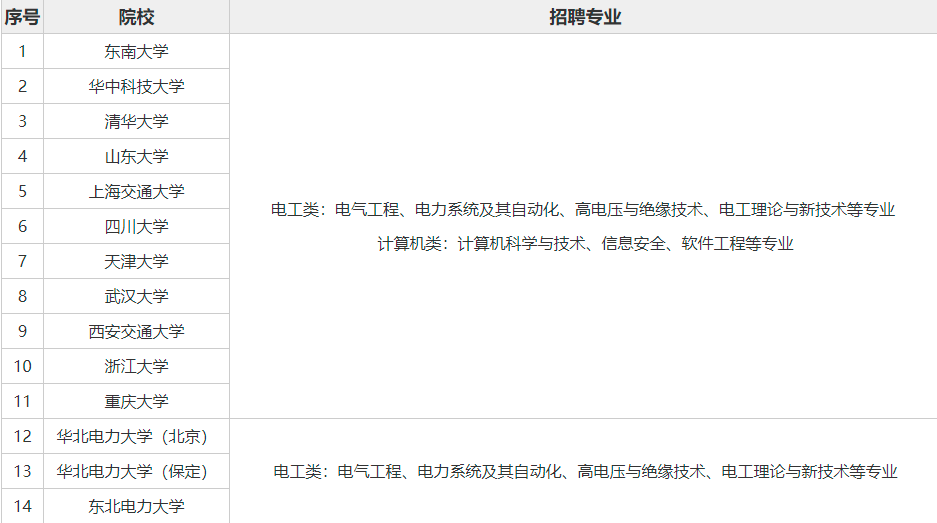937x523 pixels.
Task: Click the 招聘专业 column header
Action: coord(584,17)
